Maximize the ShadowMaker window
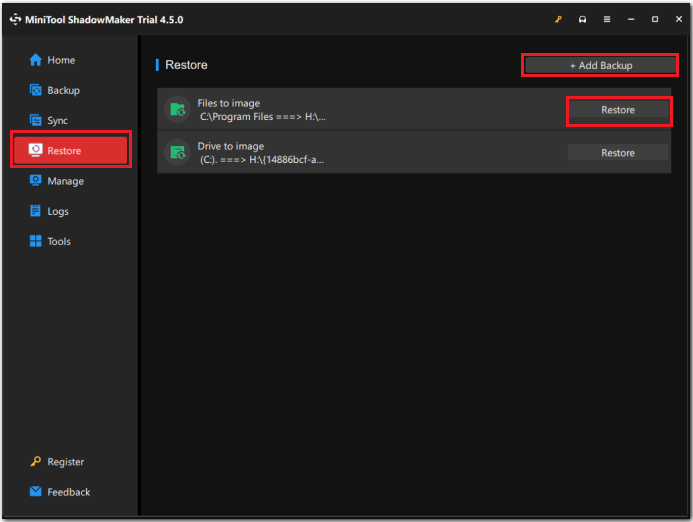Viewport: 693px width, 522px height. [x=655, y=19]
